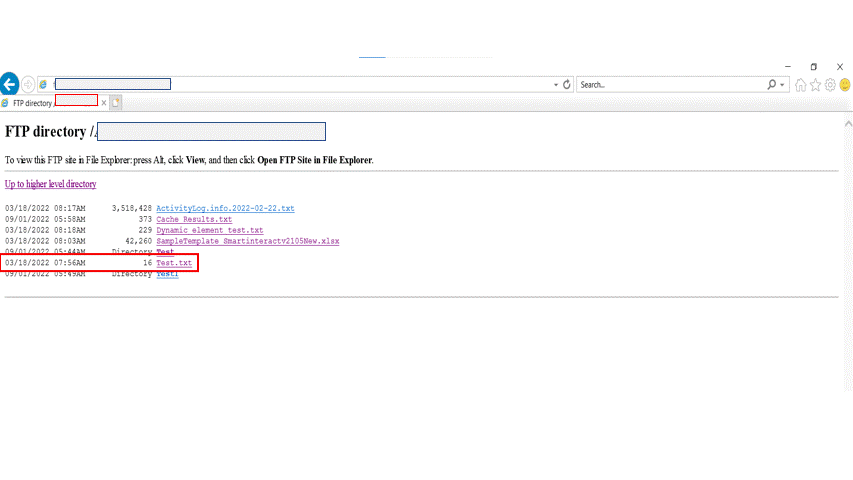Go to the Home page icon
This screenshot has height=480, width=853.
(801, 85)
